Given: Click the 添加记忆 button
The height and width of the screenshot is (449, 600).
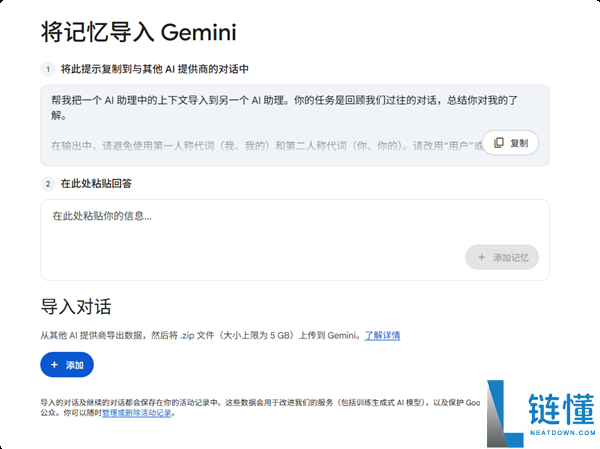Looking at the screenshot, I should click(x=502, y=257).
